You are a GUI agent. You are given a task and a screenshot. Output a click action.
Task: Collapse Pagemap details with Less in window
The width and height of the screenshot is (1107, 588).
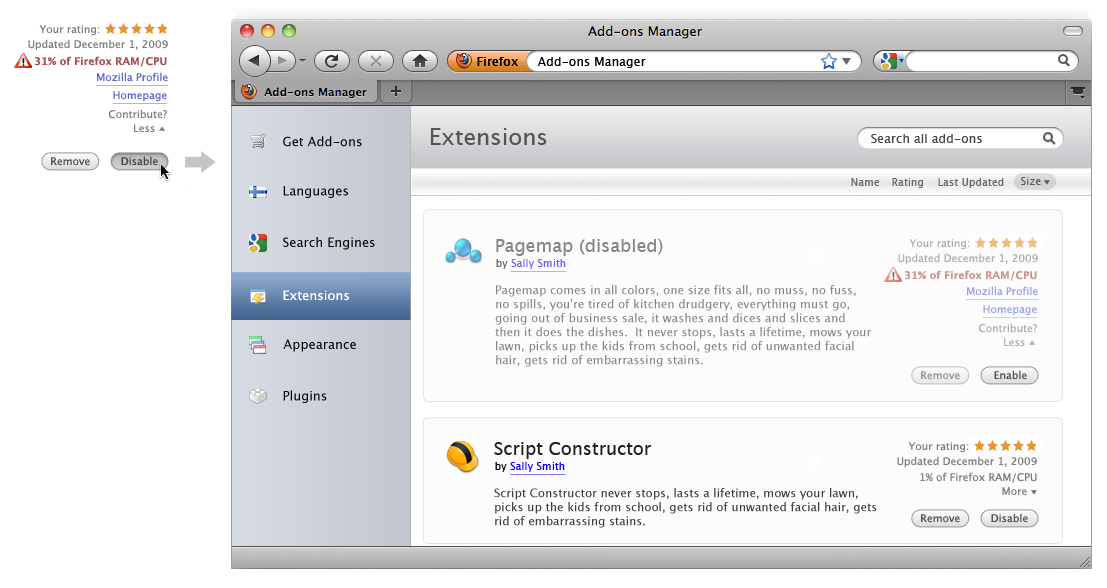[1019, 342]
